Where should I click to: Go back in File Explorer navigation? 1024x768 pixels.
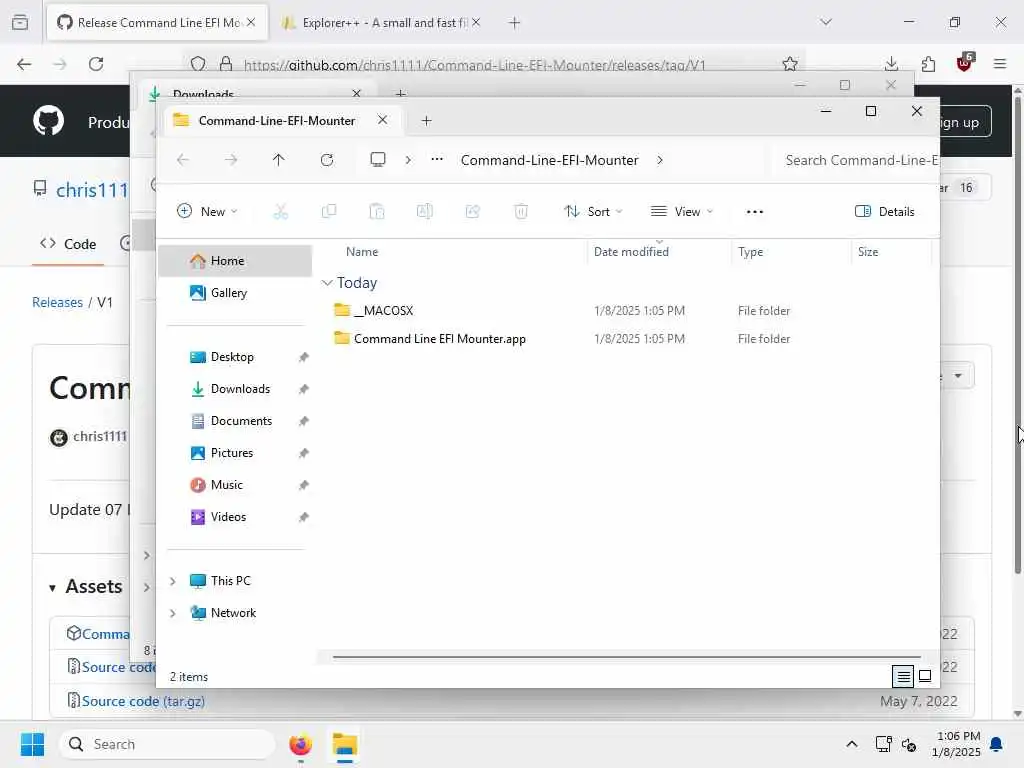pos(183,160)
